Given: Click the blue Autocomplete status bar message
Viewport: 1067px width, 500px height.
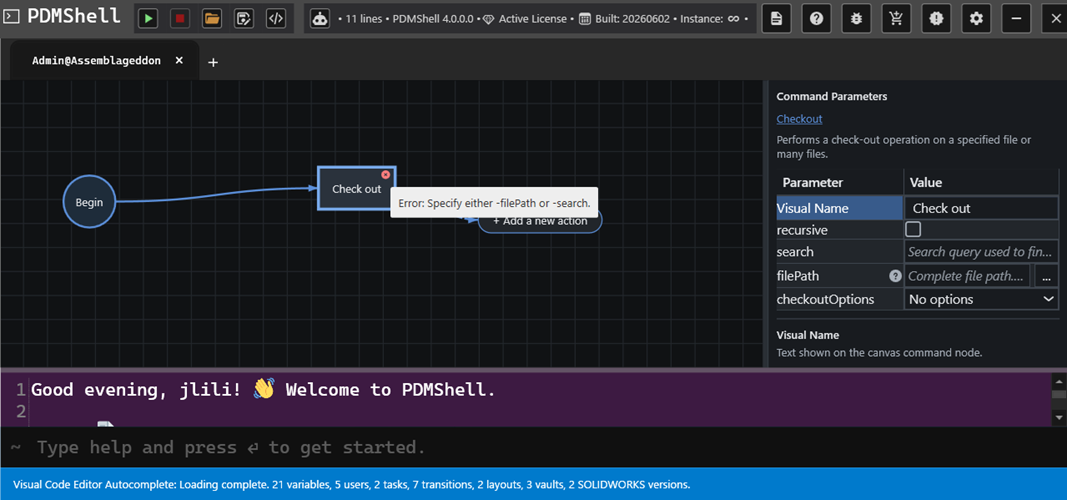Looking at the screenshot, I should 352,485.
